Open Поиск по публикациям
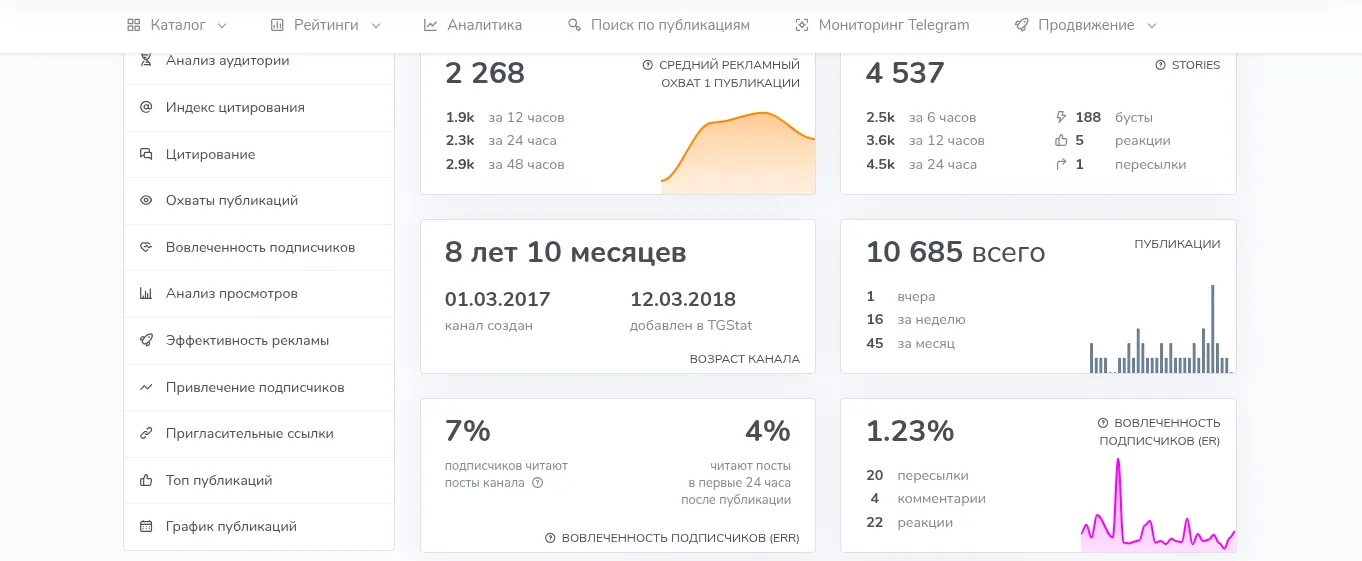 pyautogui.click(x=658, y=25)
